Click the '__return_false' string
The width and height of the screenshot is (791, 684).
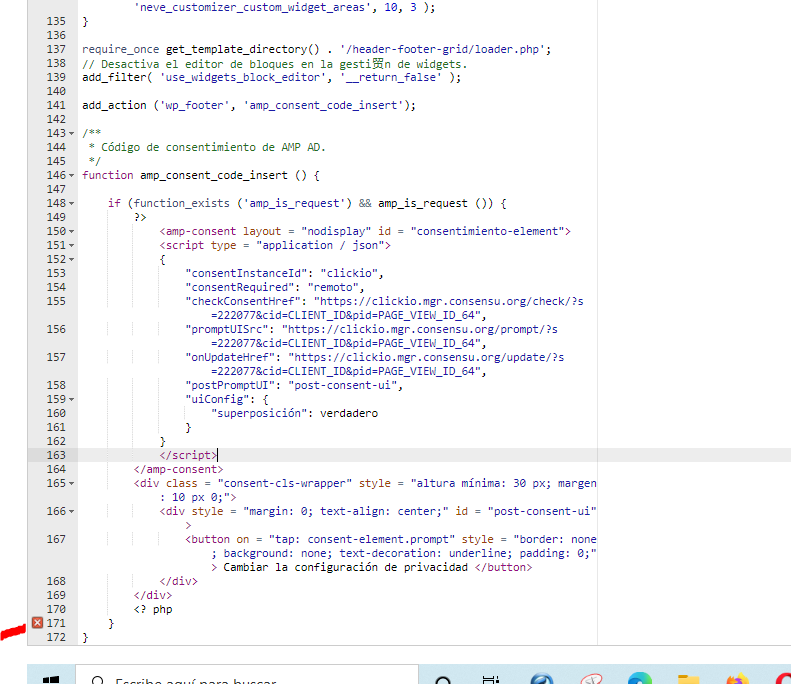[x=391, y=77]
